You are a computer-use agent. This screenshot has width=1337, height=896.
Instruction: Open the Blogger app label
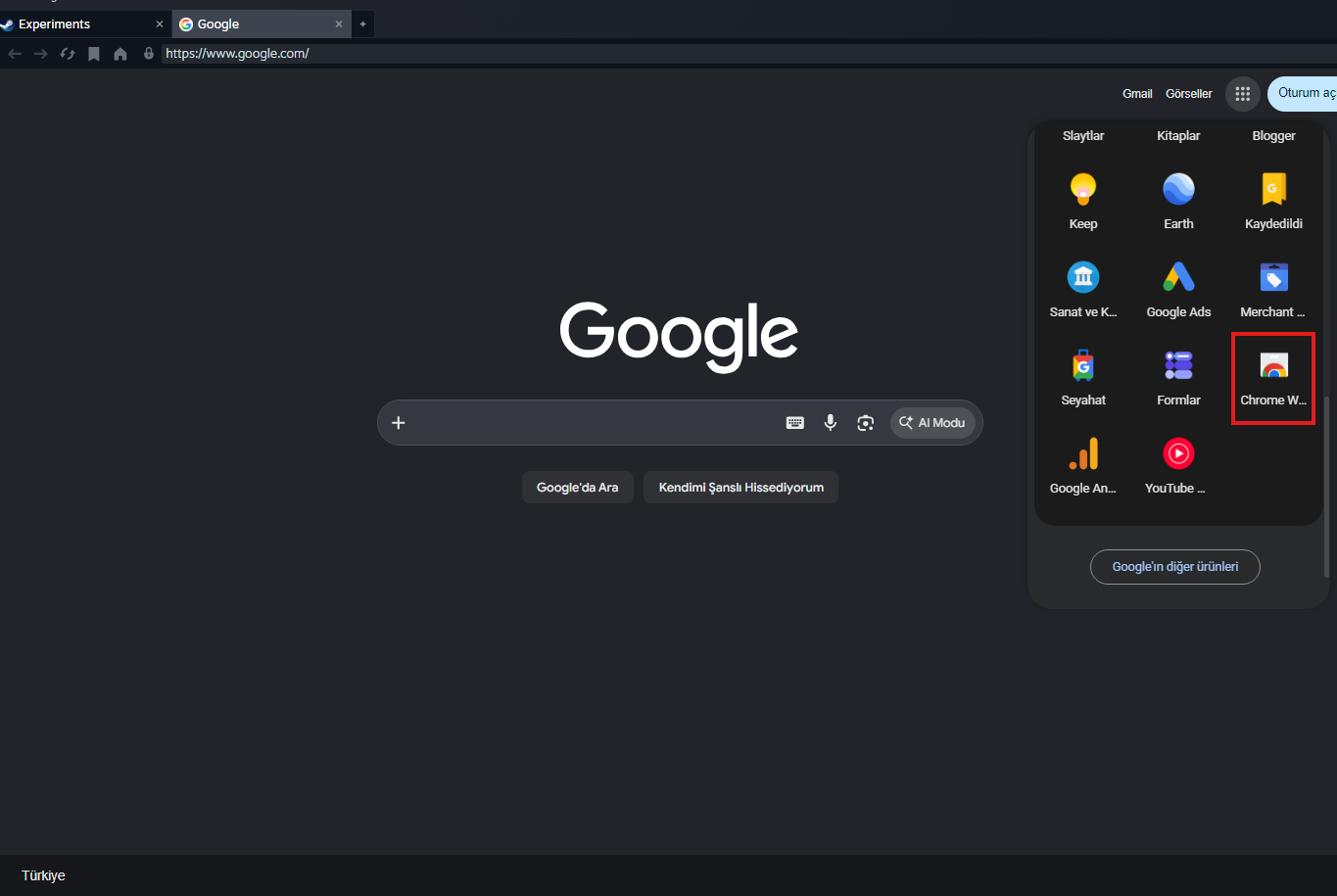(x=1273, y=136)
